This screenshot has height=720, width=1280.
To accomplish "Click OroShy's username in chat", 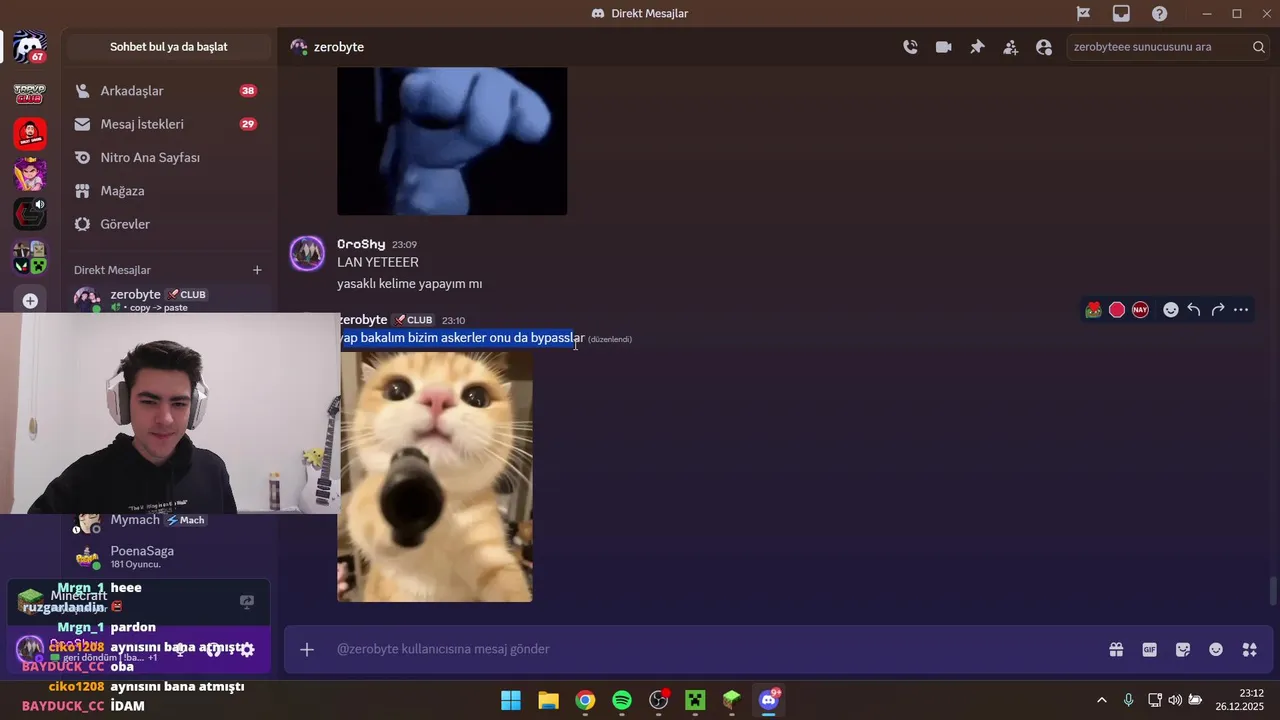I will pos(361,244).
